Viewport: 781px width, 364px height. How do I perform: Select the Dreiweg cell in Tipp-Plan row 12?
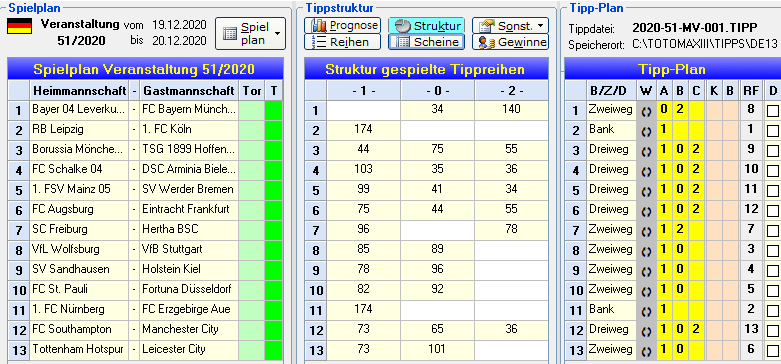click(612, 330)
